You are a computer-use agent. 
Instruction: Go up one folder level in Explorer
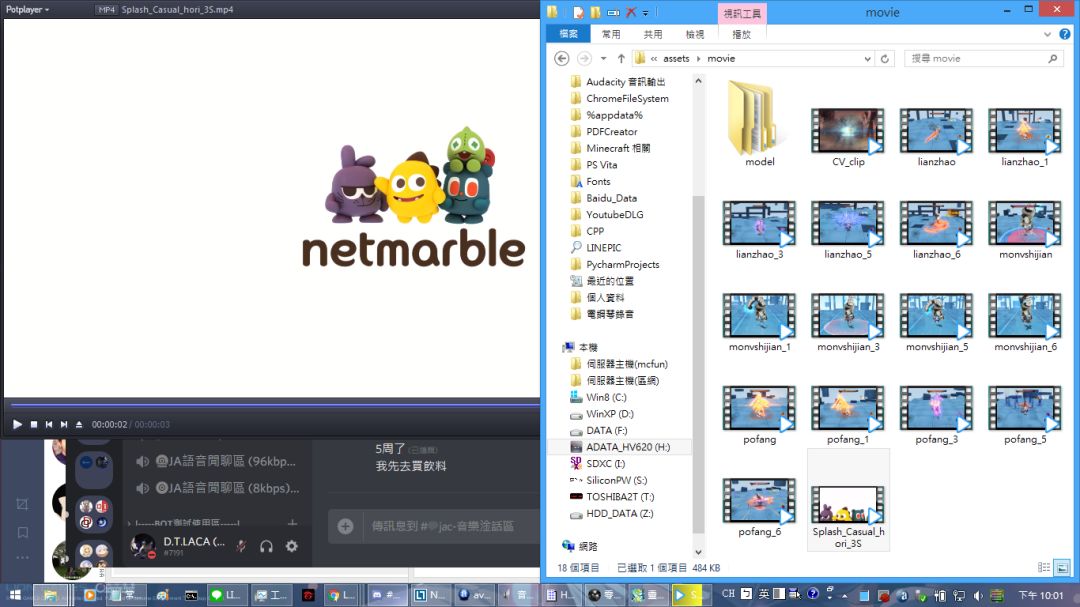click(621, 59)
